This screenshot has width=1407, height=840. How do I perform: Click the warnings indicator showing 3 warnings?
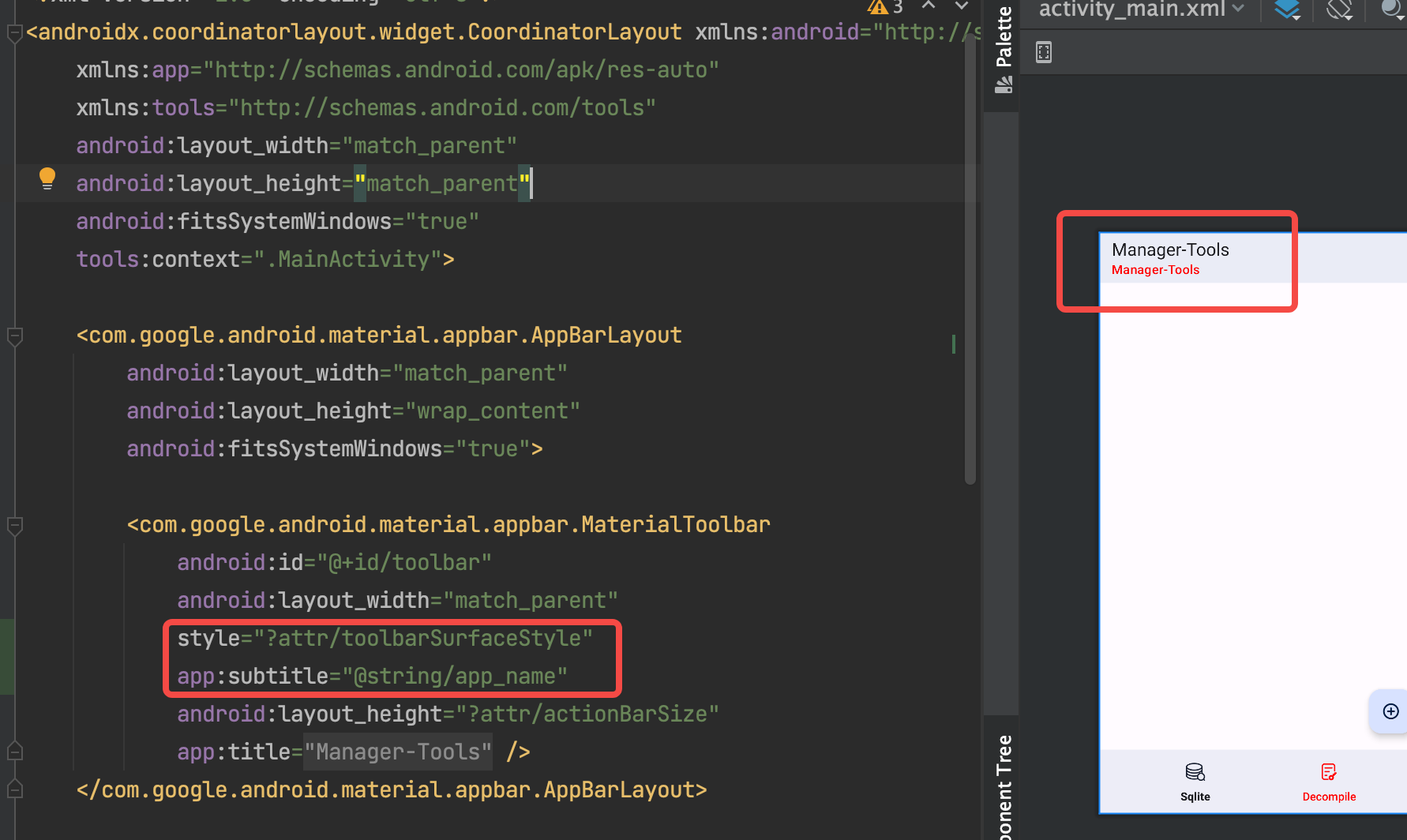click(x=884, y=7)
